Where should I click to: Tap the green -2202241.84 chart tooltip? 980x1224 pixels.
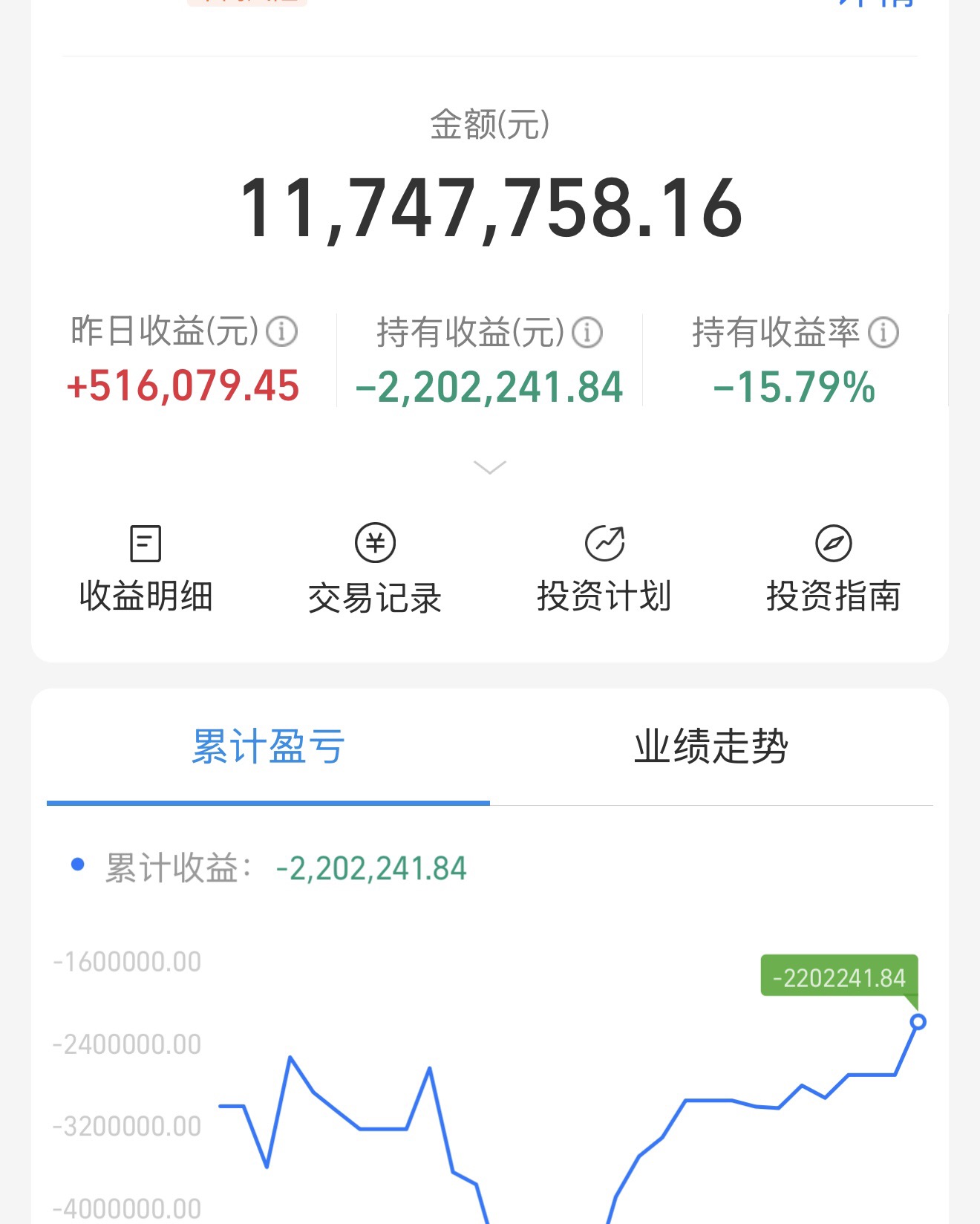[x=839, y=977]
